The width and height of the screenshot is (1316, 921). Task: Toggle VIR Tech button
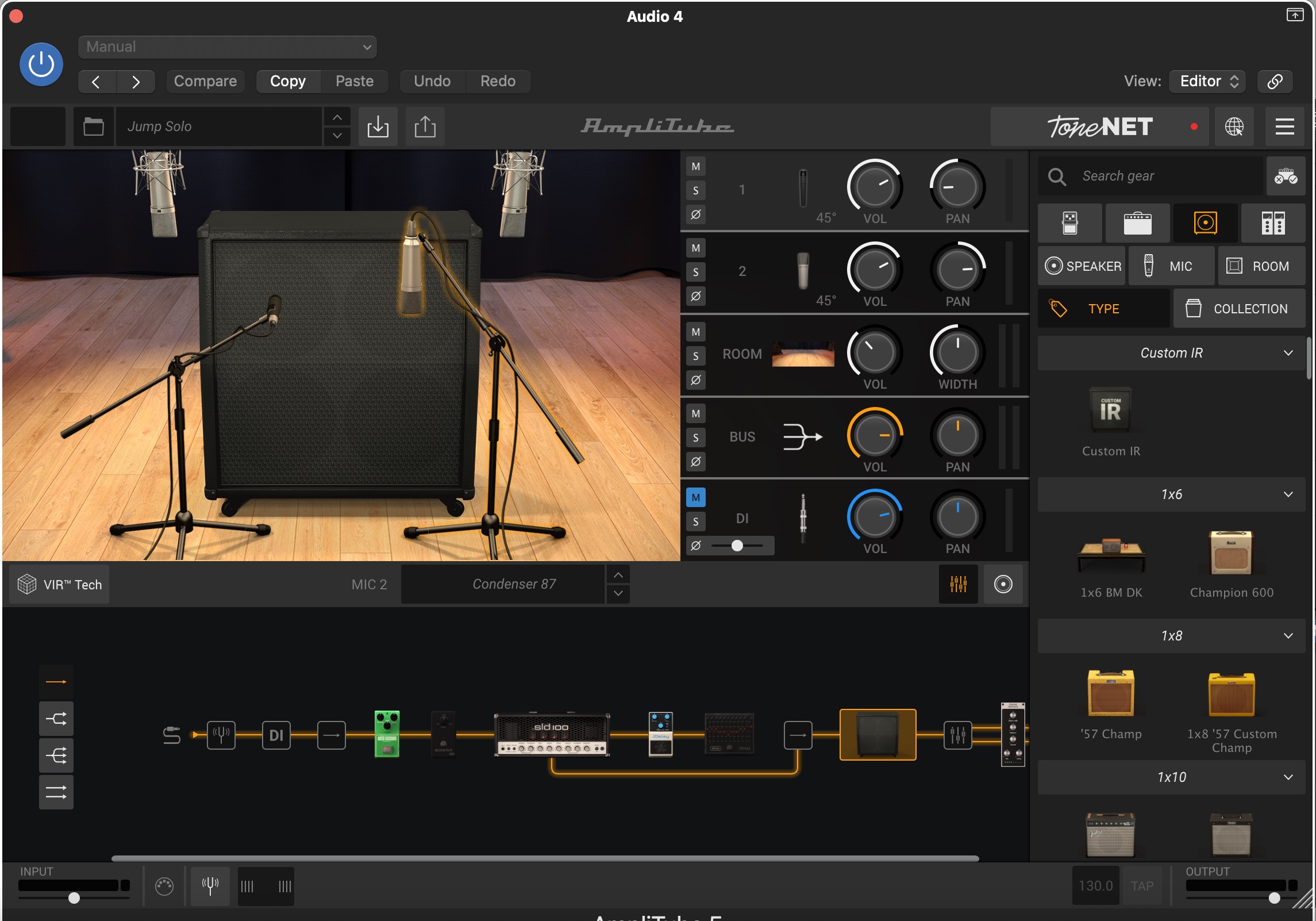pyautogui.click(x=60, y=585)
